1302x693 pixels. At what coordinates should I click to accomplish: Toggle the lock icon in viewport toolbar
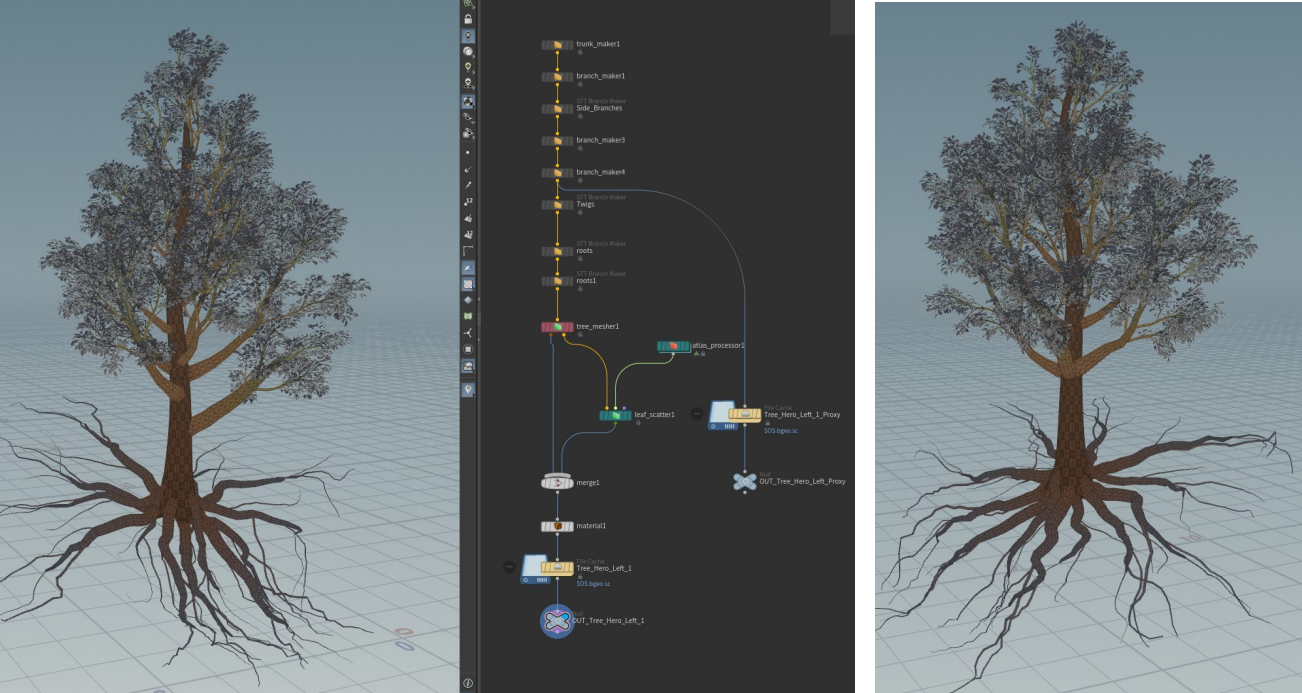coord(468,19)
